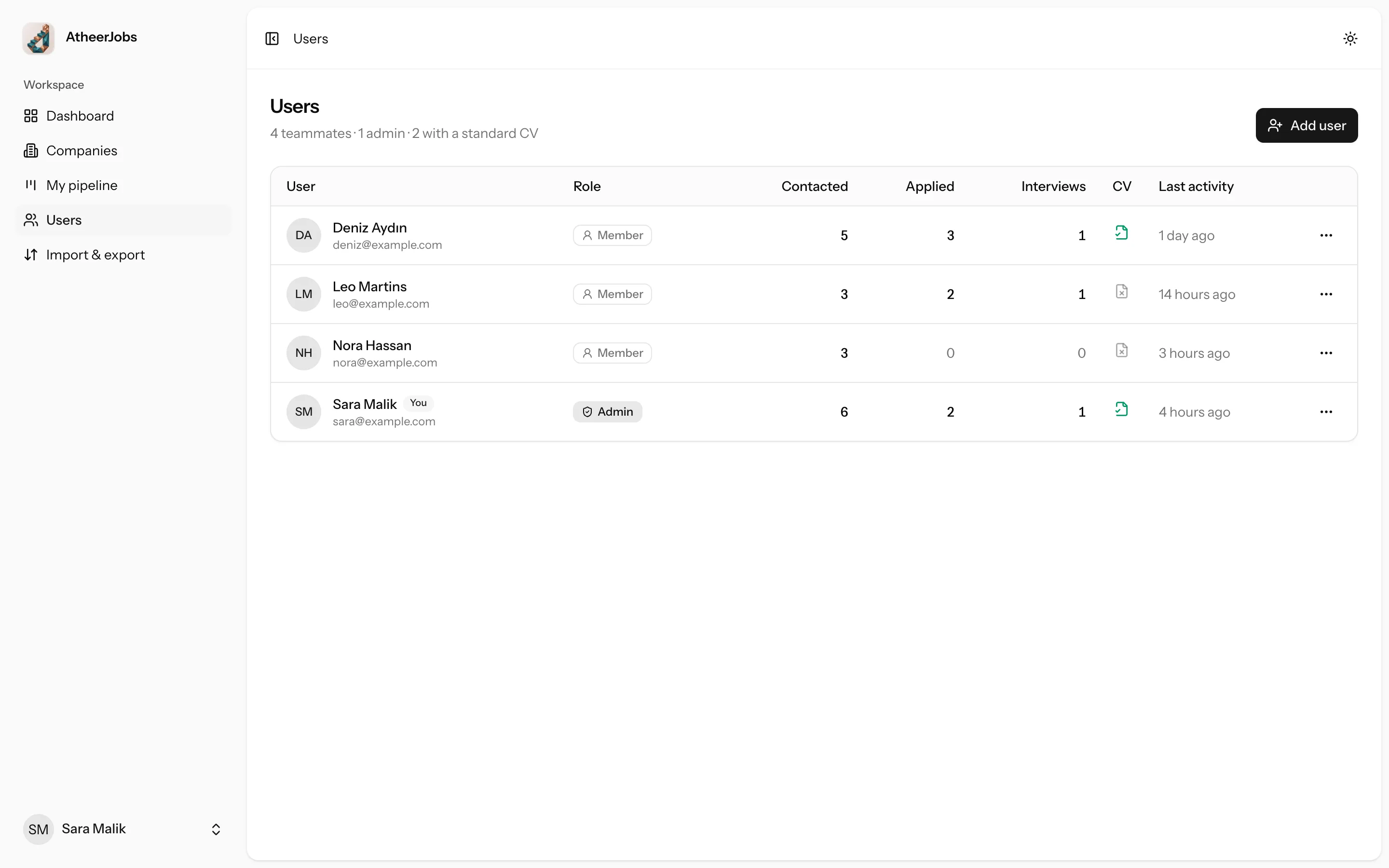Click the Applied column header
This screenshot has width=1389, height=868.
coord(930,187)
